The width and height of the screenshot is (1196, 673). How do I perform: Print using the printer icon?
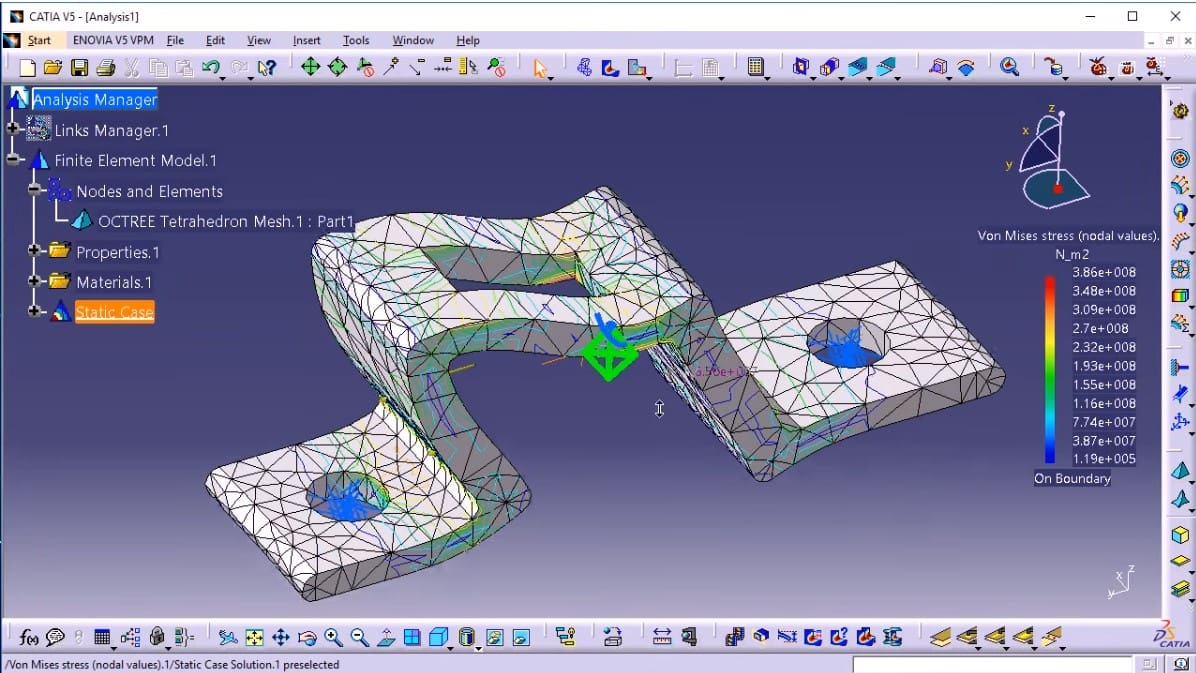106,68
